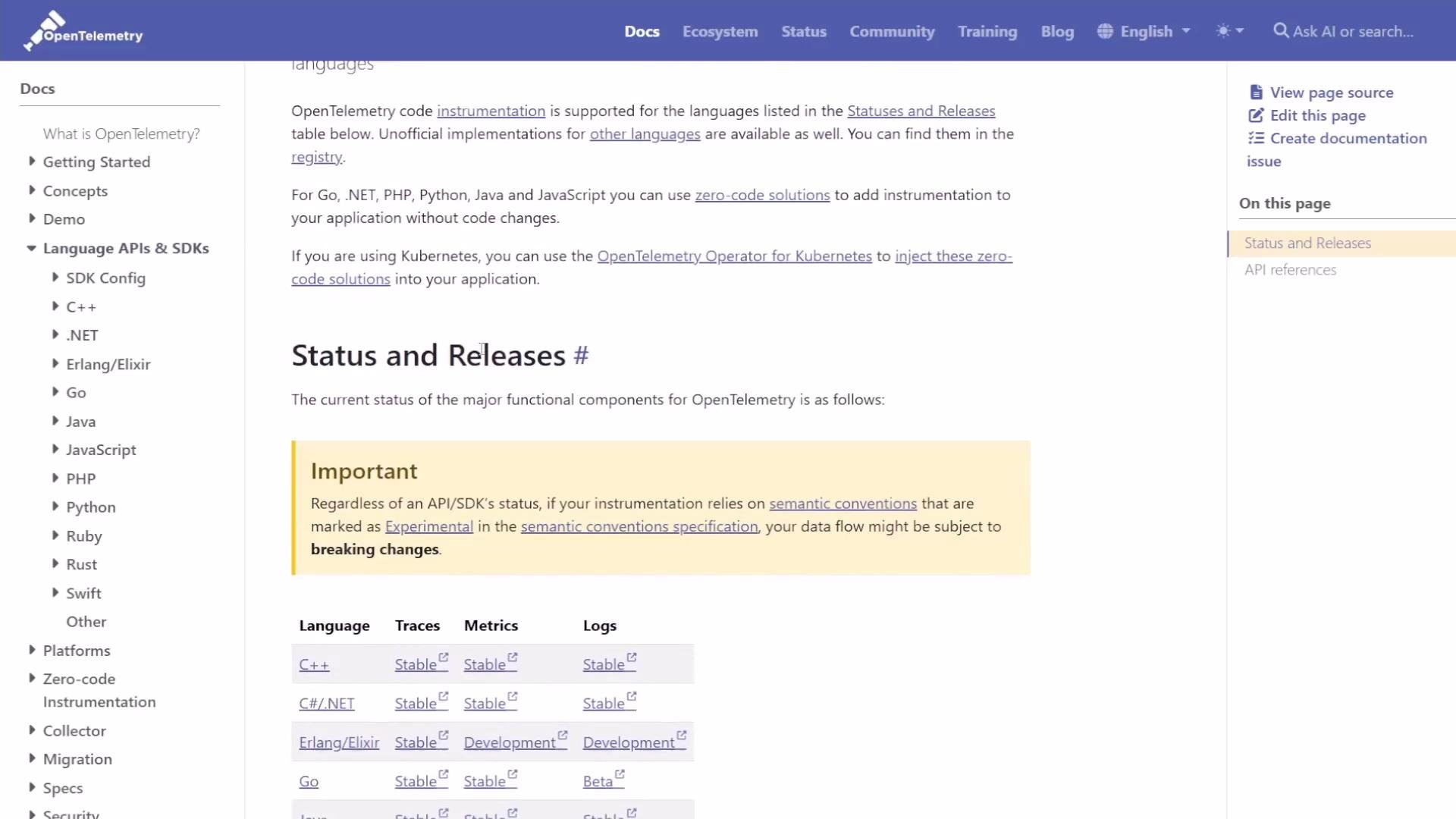
Task: Click external link icon on Erlang/Elixir Logs Development
Action: click(x=682, y=735)
